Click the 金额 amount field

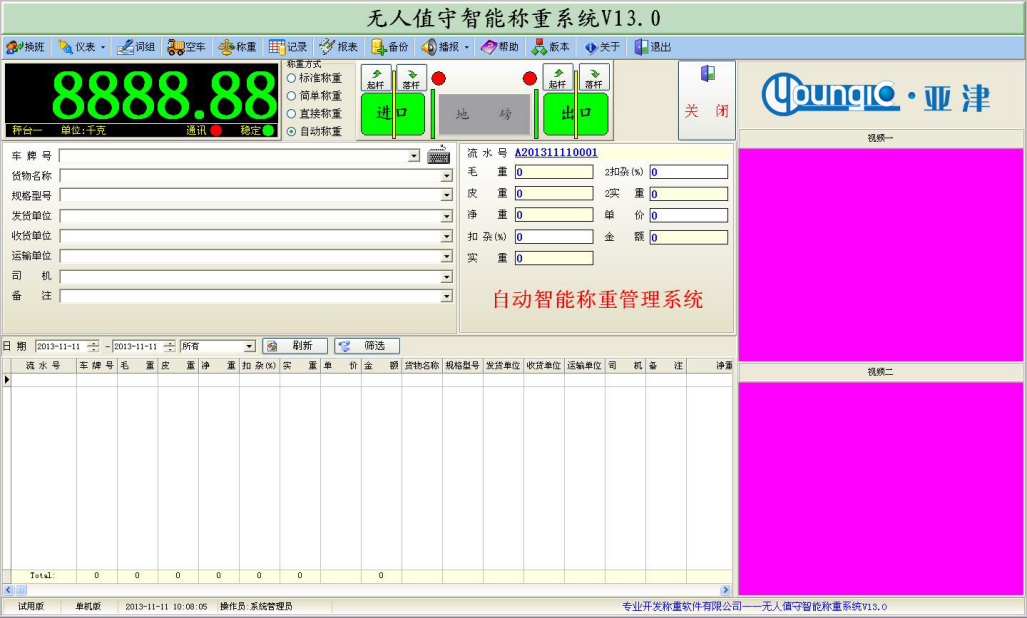pos(688,238)
